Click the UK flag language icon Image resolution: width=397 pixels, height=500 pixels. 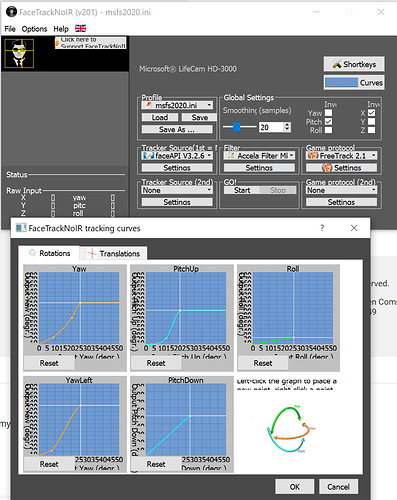[80, 28]
